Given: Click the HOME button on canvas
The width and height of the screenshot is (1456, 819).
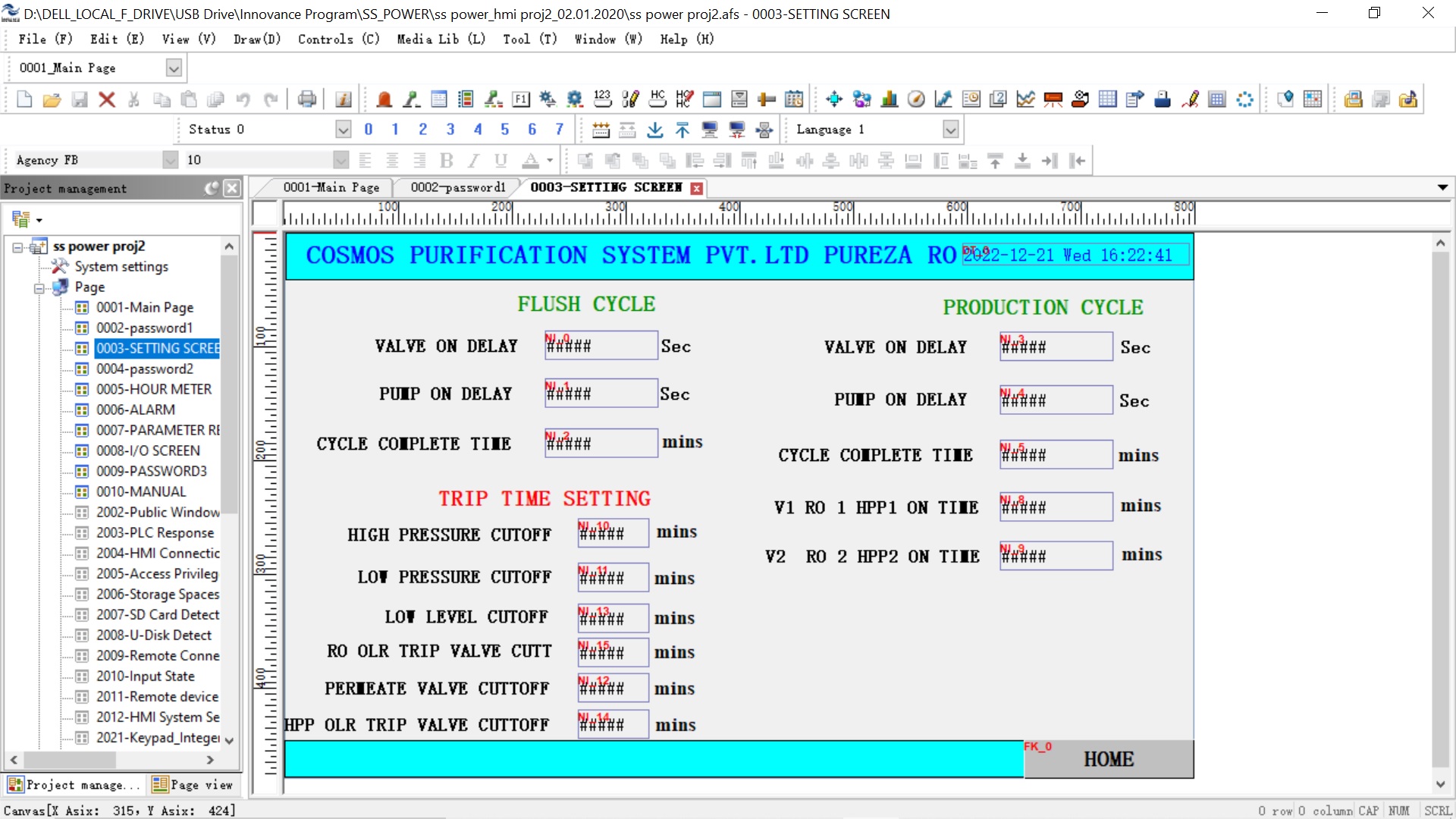Looking at the screenshot, I should pos(1108,759).
